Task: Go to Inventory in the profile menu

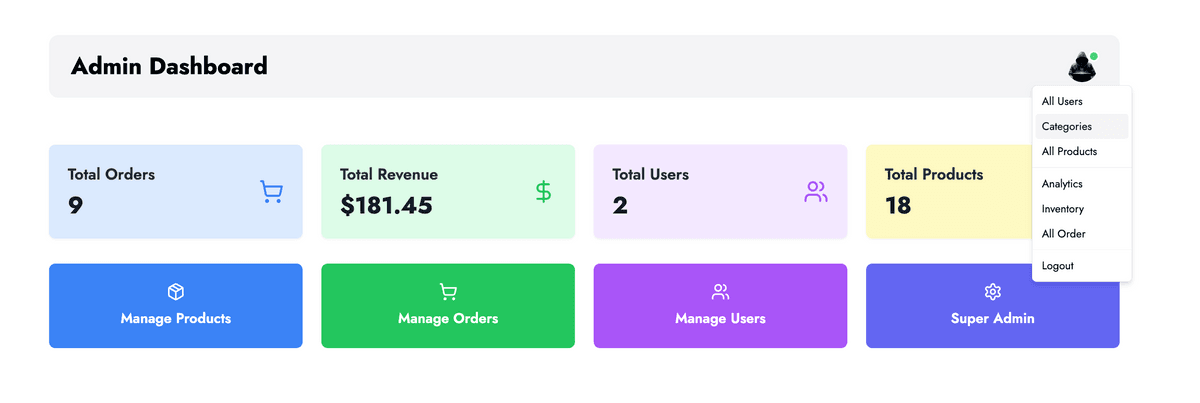Action: pos(1063,209)
